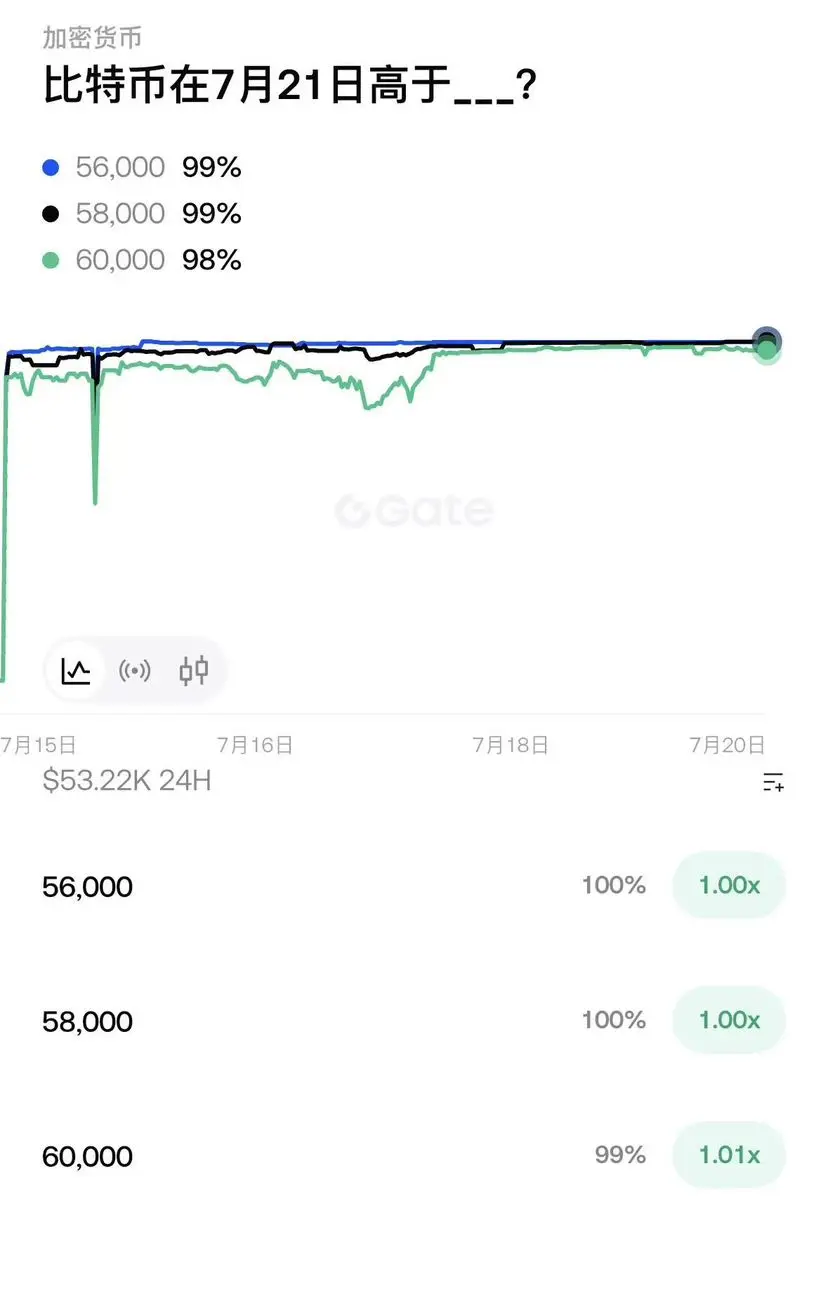This screenshot has width=828, height=1303.
Task: Open the list filter icon beside 24H volume
Action: (x=773, y=782)
